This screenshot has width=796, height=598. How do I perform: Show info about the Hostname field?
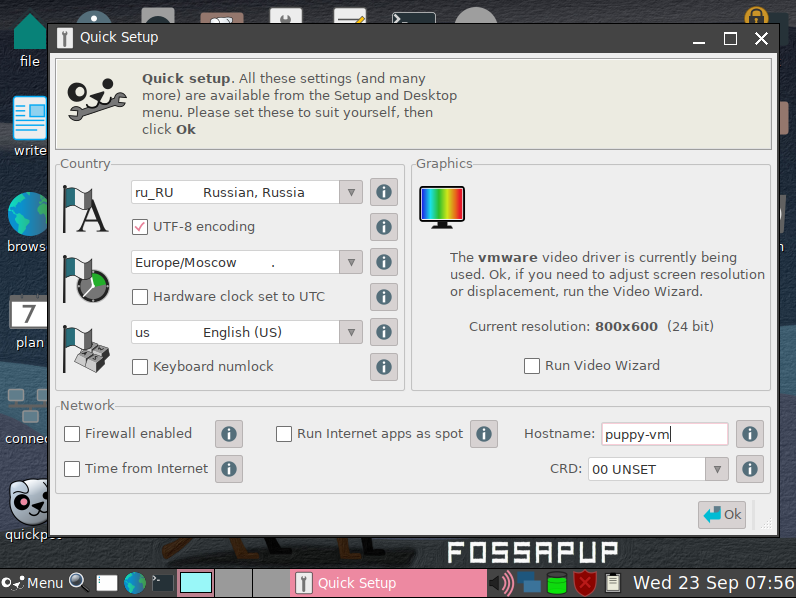click(750, 434)
